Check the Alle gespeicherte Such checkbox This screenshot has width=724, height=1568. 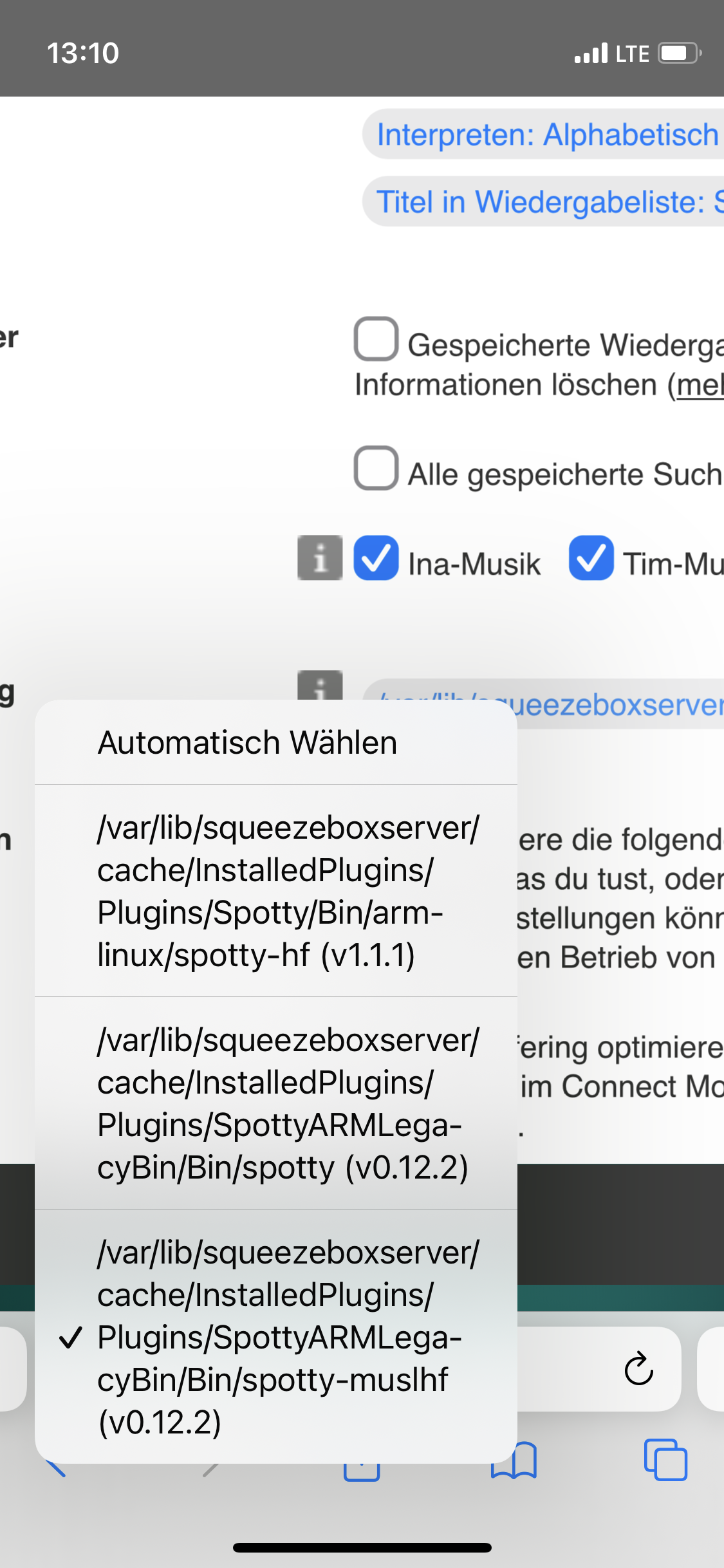point(376,468)
